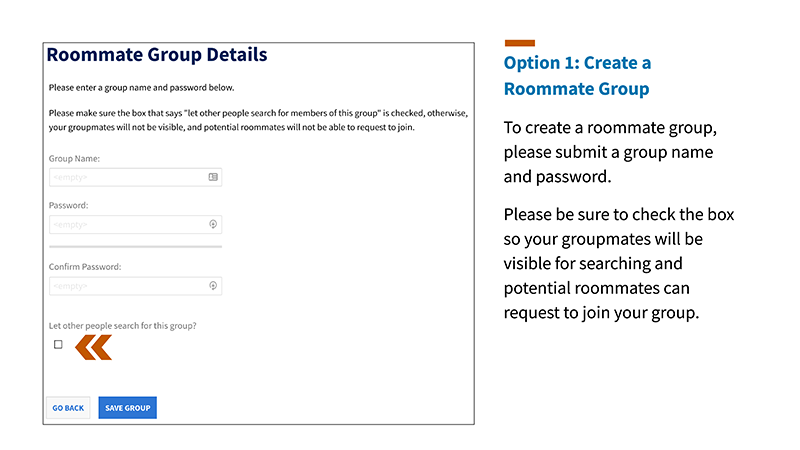Click the contact card icon in Group Name field
The width and height of the screenshot is (800, 450).
coord(213,177)
